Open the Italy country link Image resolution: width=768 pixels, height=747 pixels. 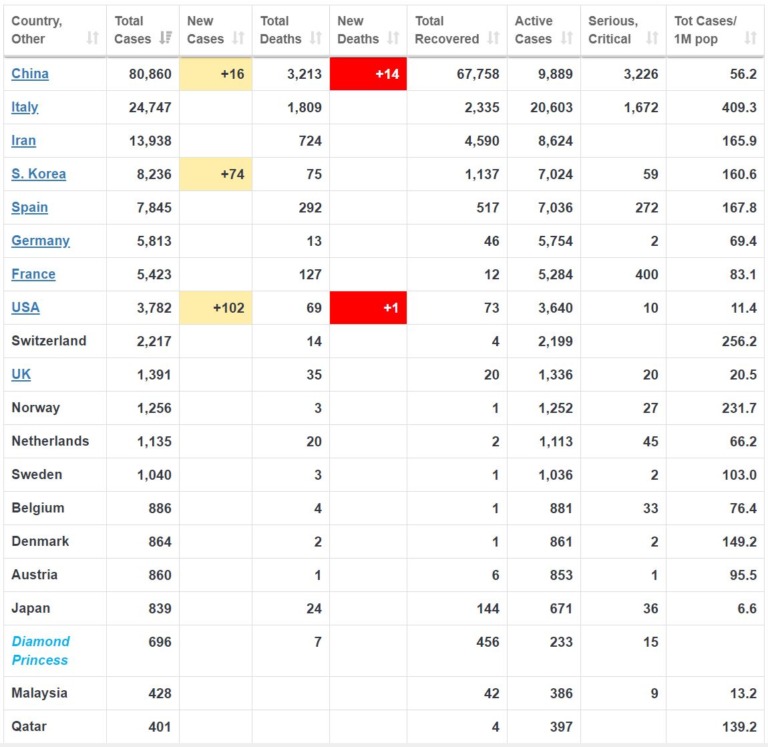[24, 107]
